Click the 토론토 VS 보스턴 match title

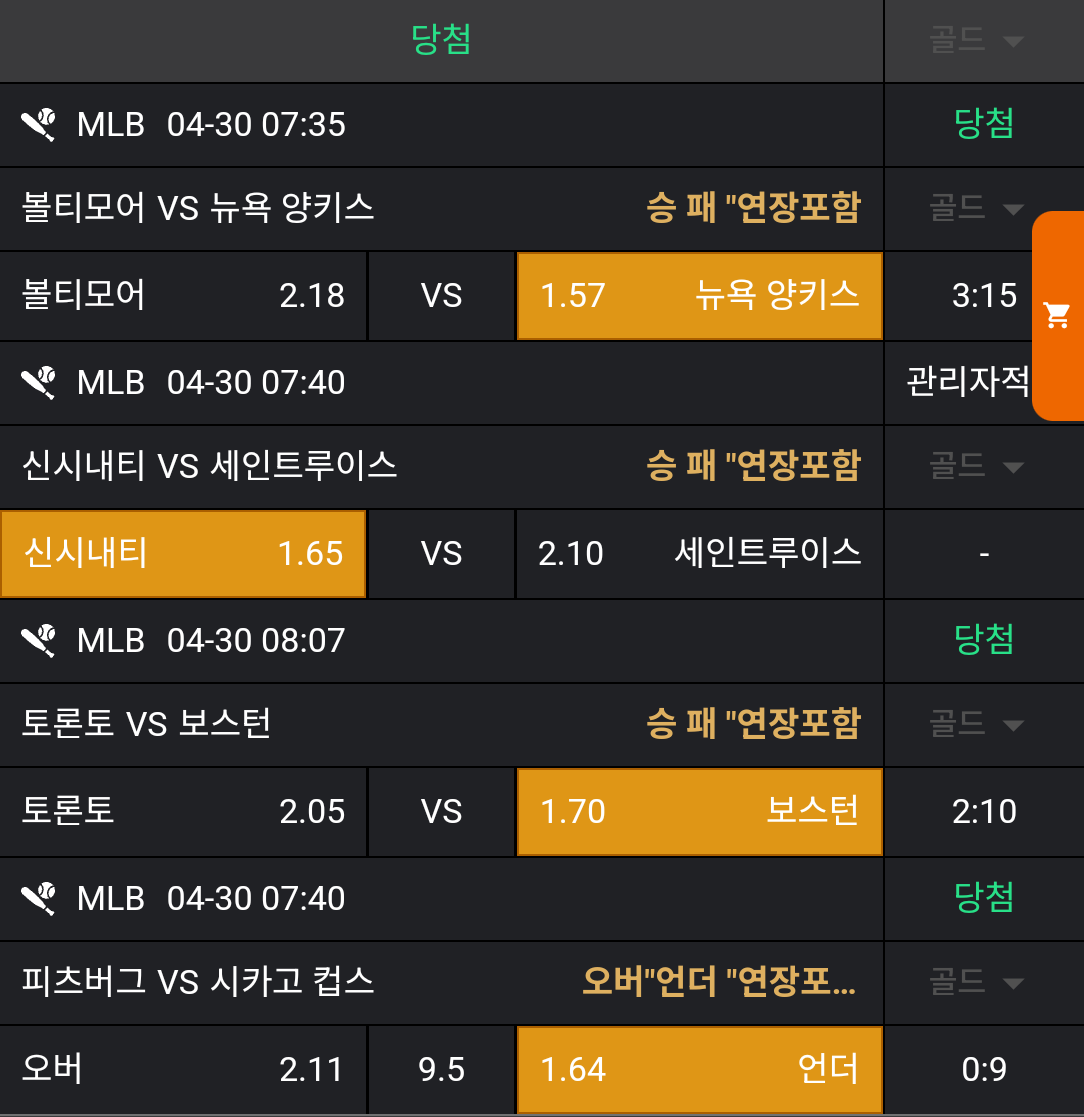coord(147,725)
